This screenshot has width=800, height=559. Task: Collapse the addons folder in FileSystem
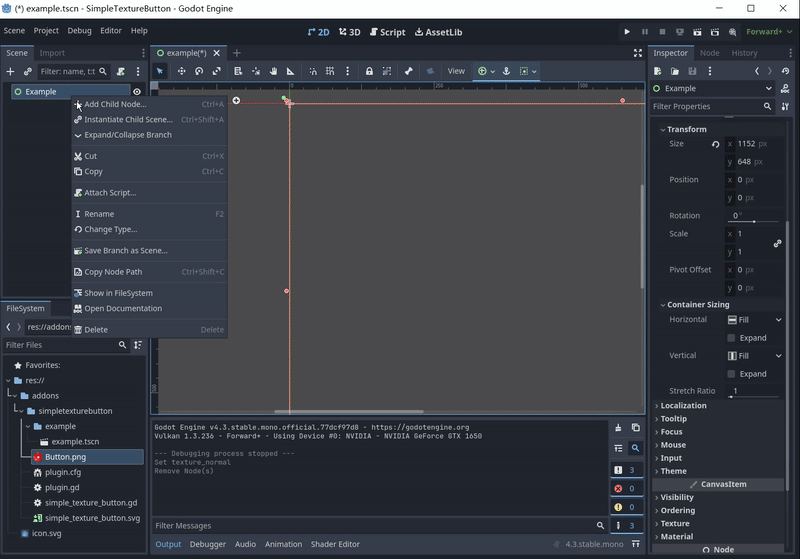tap(15, 396)
